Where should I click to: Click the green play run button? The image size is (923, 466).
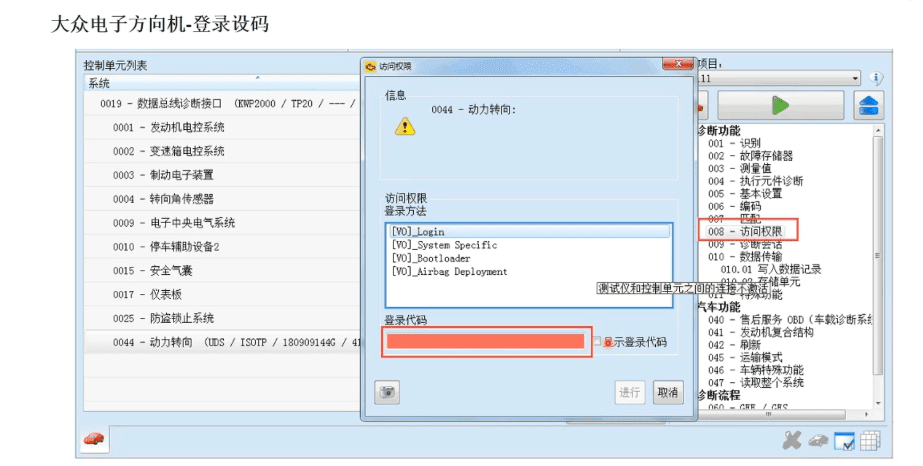point(780,105)
